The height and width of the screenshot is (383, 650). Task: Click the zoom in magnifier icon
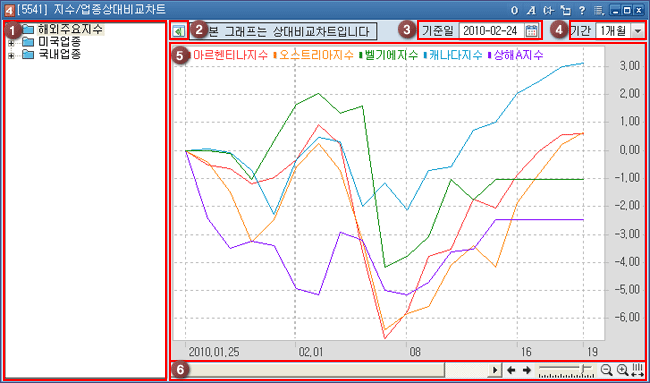point(623,370)
